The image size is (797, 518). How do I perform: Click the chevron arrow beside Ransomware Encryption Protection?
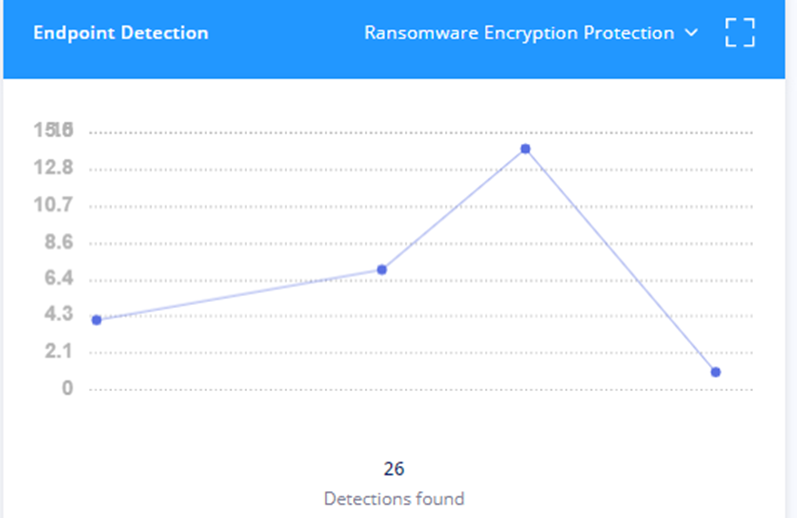(x=691, y=33)
